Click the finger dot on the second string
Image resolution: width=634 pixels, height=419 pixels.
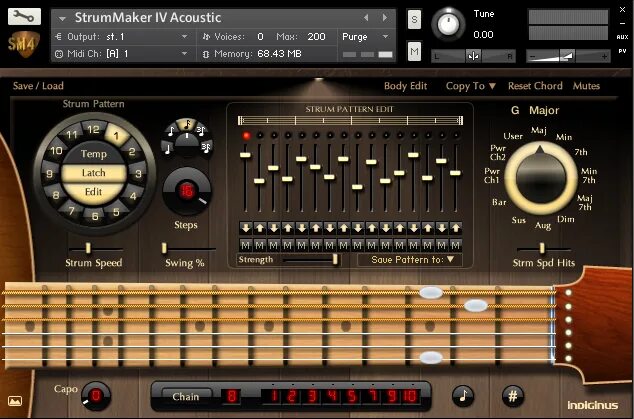pyautogui.click(x=476, y=305)
